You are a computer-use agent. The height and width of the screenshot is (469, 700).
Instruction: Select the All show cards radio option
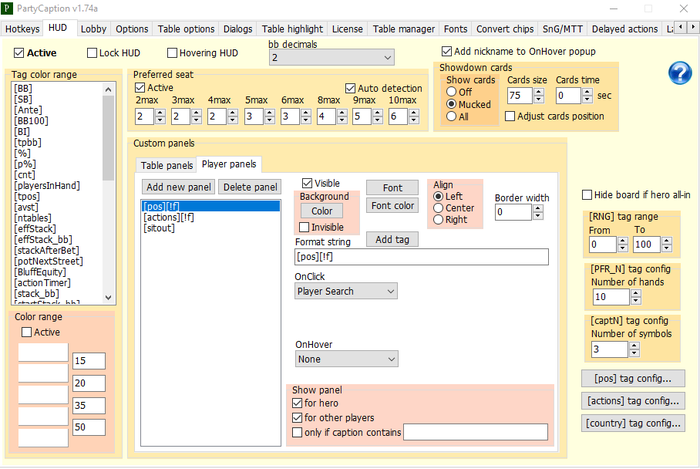(x=452, y=117)
